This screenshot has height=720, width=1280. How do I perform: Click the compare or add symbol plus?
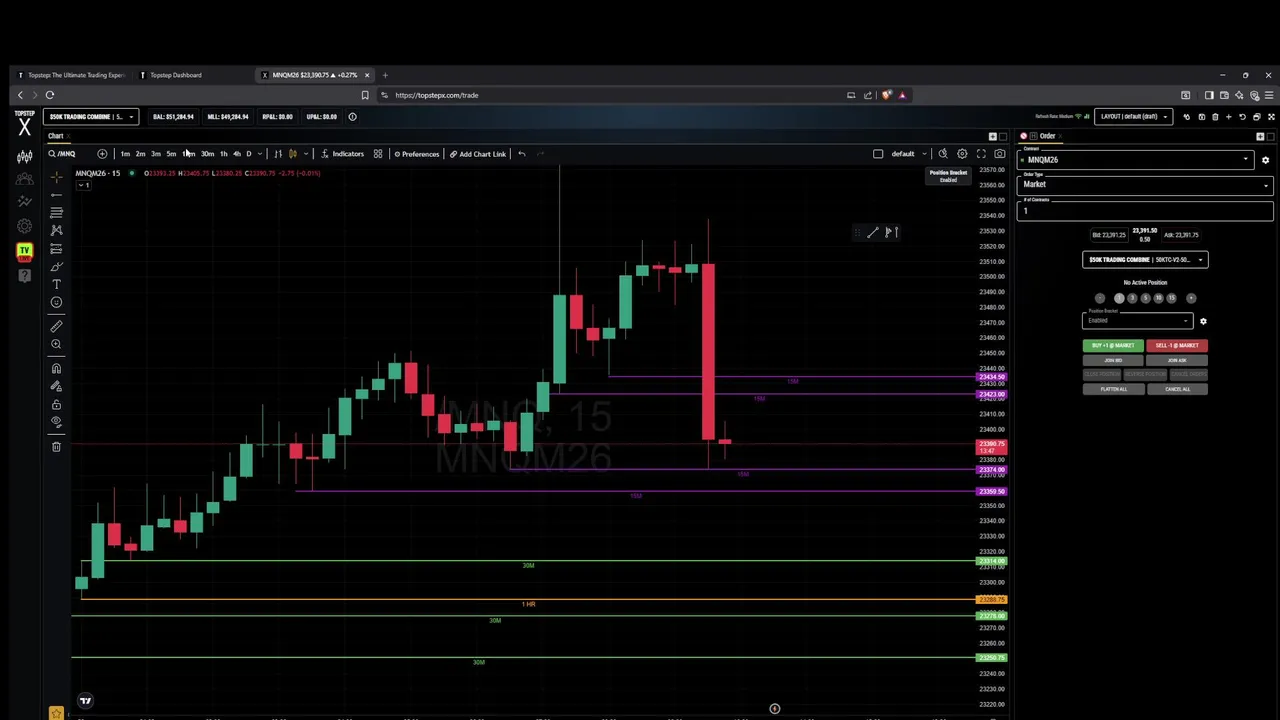[x=102, y=154]
